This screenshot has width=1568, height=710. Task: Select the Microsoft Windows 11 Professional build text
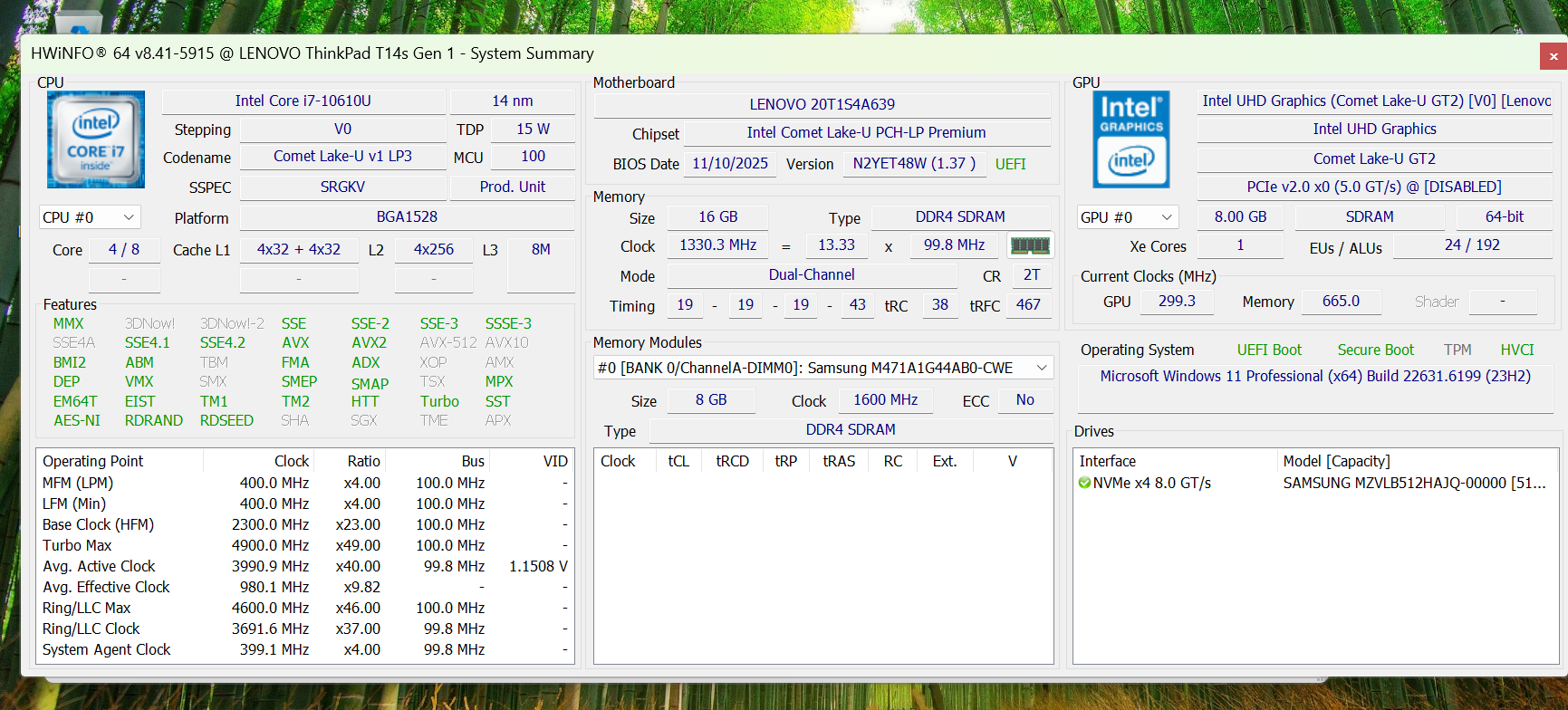pyautogui.click(x=1315, y=377)
